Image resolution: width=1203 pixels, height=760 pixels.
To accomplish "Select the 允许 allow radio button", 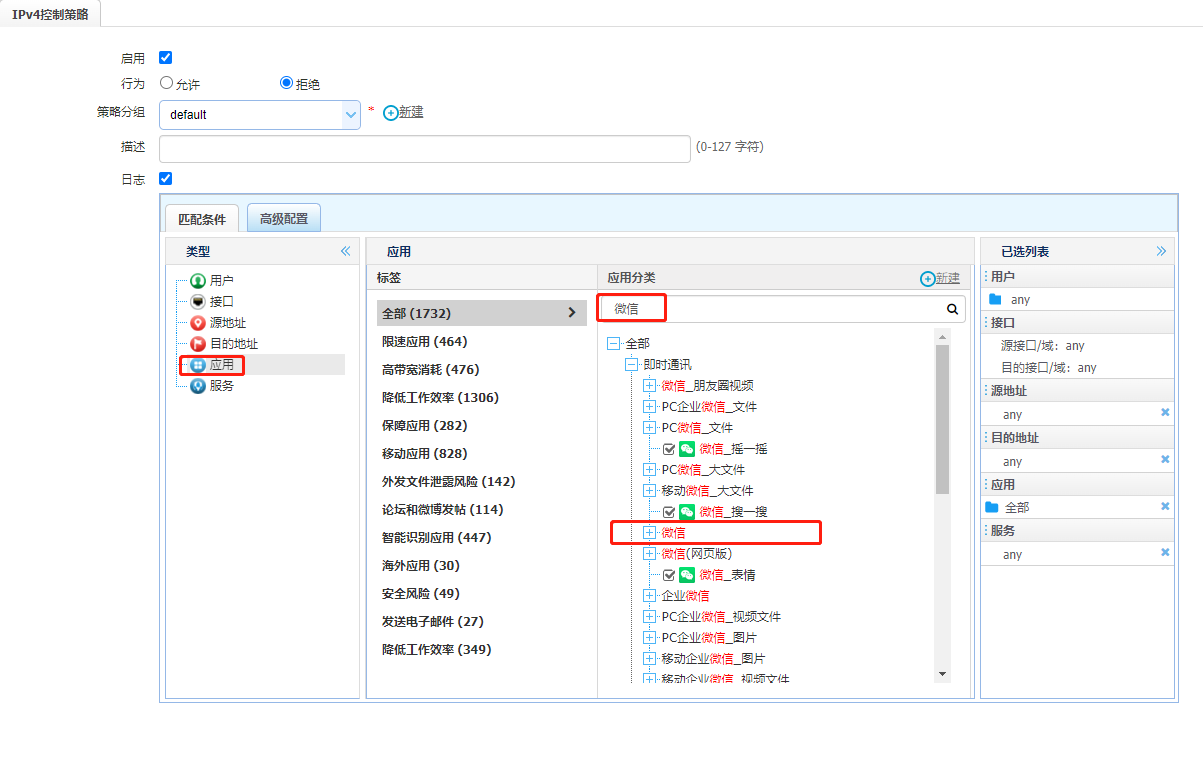I will click(166, 83).
